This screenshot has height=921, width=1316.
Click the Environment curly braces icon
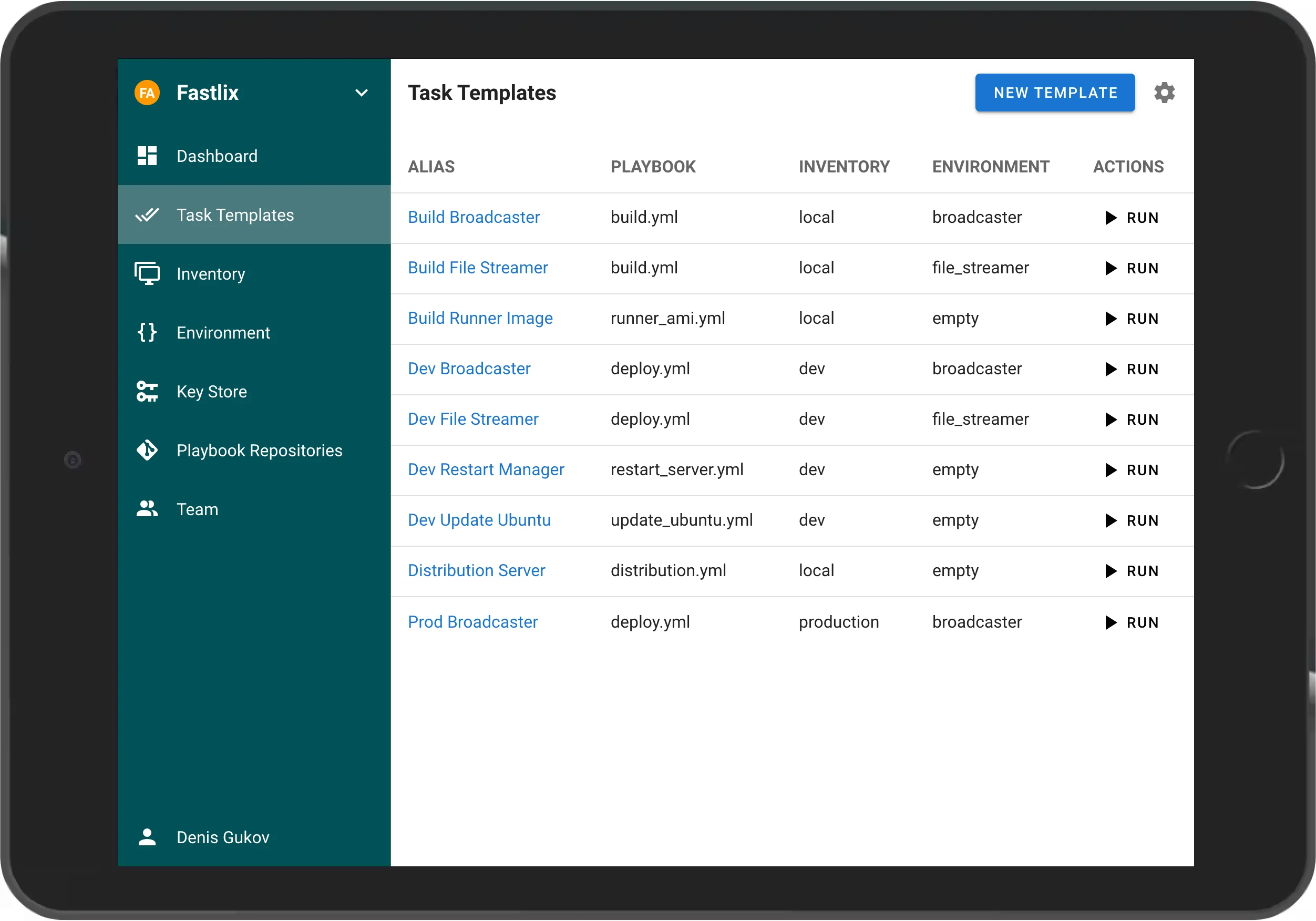[147, 333]
